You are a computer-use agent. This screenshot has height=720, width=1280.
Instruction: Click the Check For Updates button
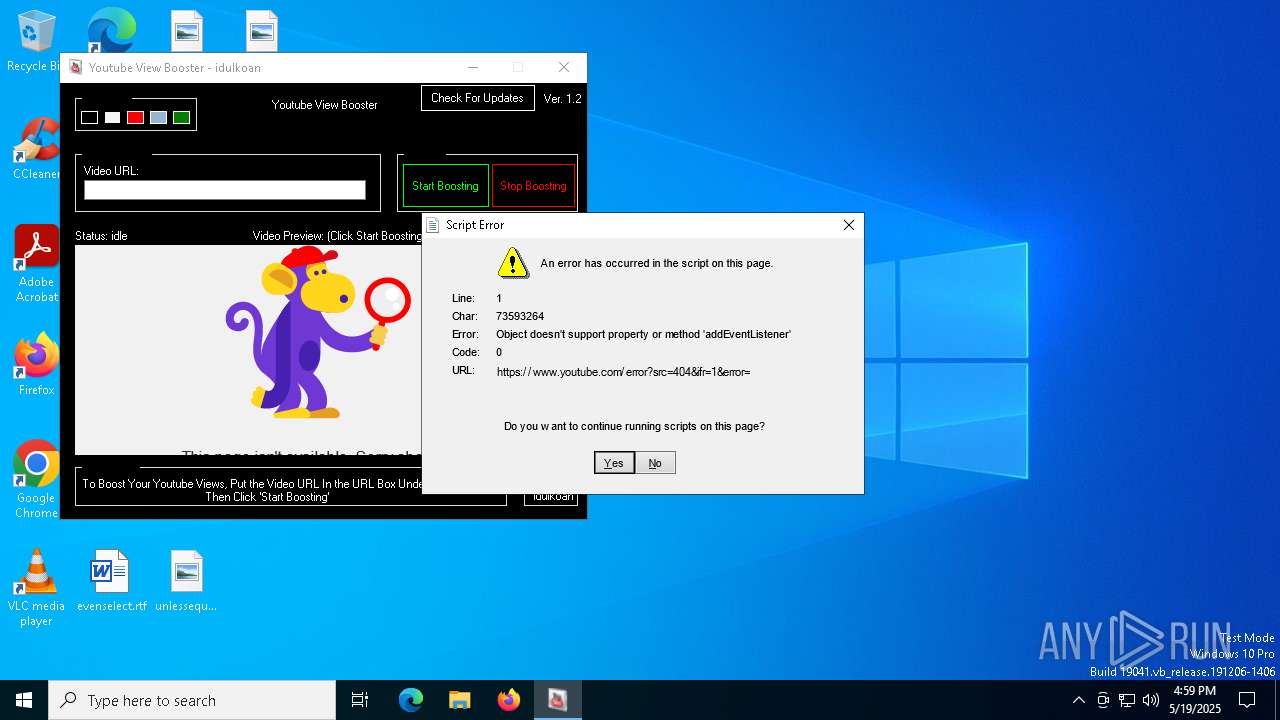(x=477, y=98)
